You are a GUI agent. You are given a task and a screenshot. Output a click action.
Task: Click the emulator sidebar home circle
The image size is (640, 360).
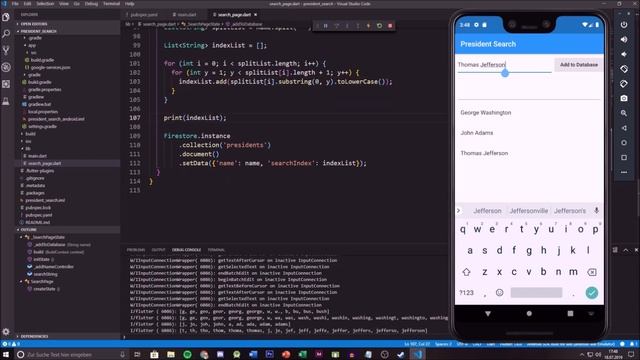click(x=624, y=142)
